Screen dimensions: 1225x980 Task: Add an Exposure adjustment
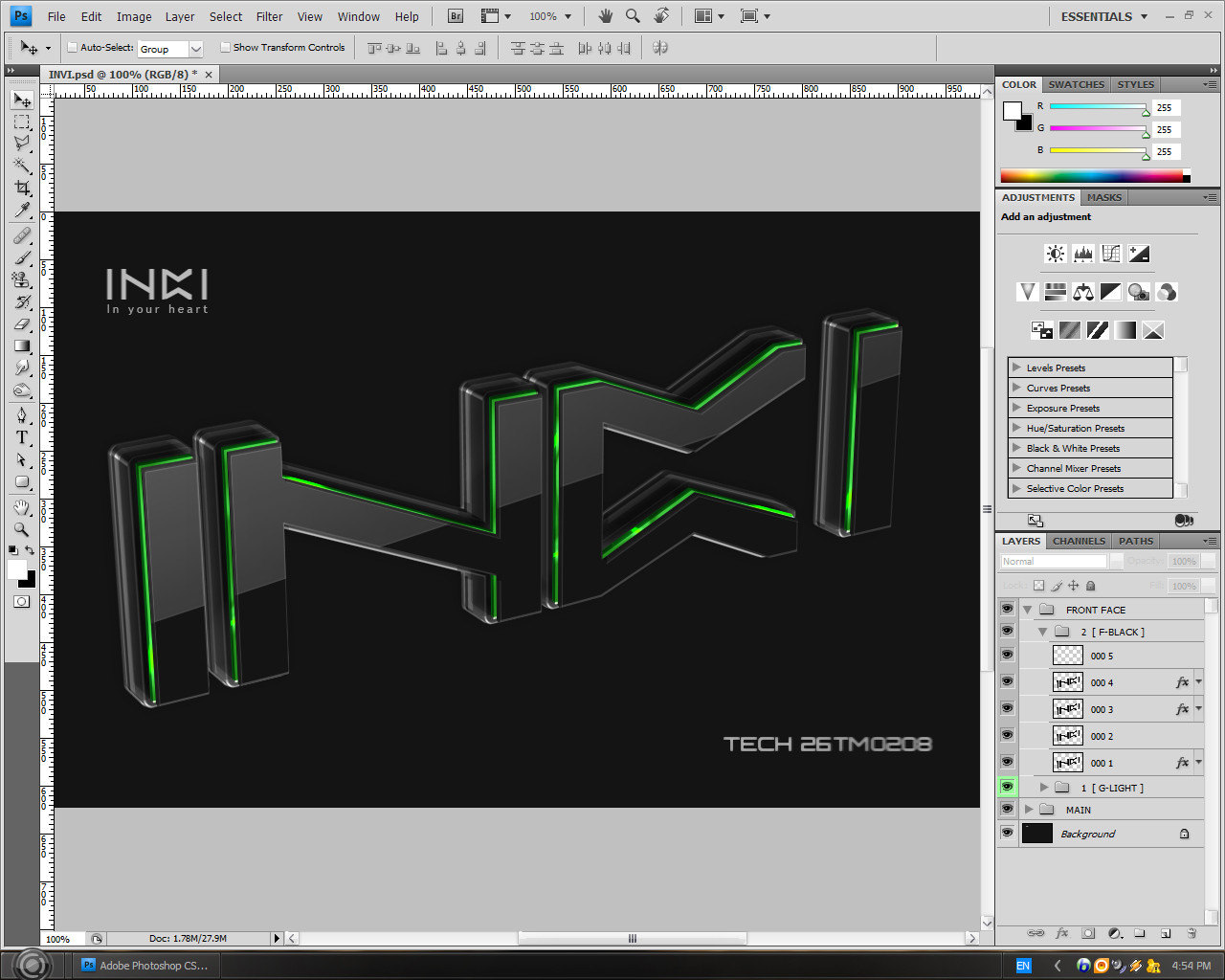point(1139,254)
